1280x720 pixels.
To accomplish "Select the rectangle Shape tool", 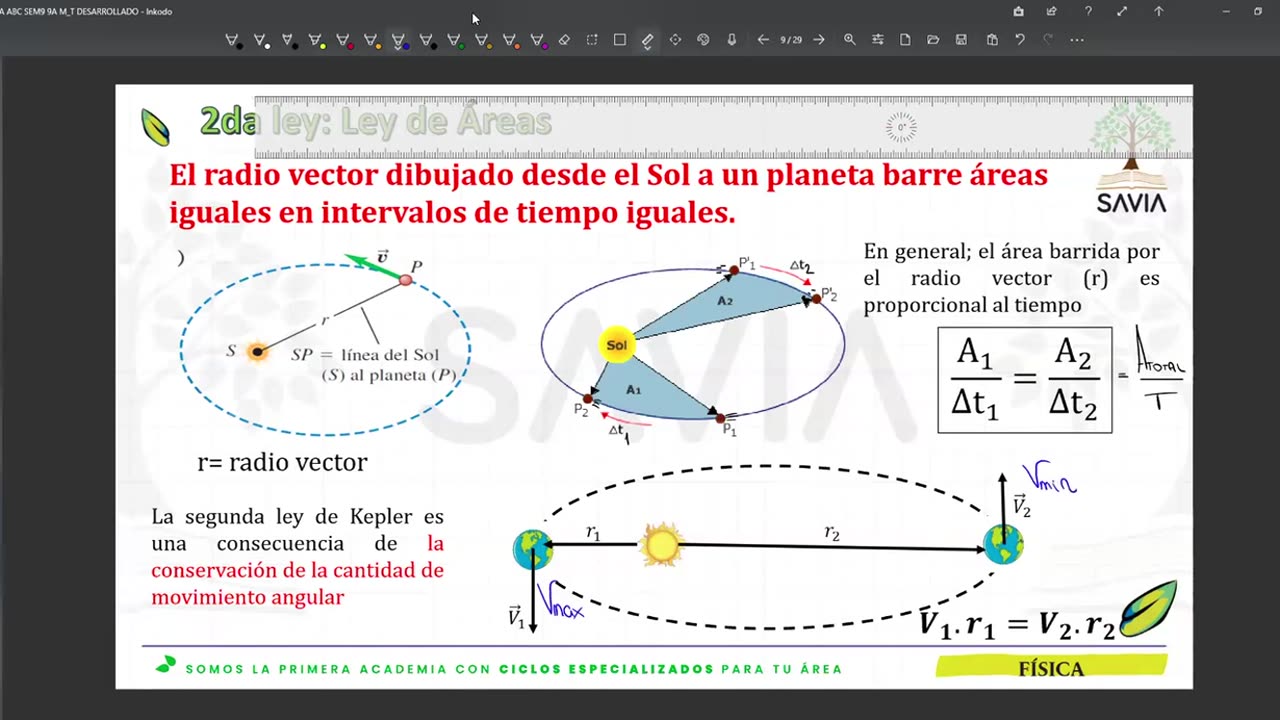I will [620, 40].
